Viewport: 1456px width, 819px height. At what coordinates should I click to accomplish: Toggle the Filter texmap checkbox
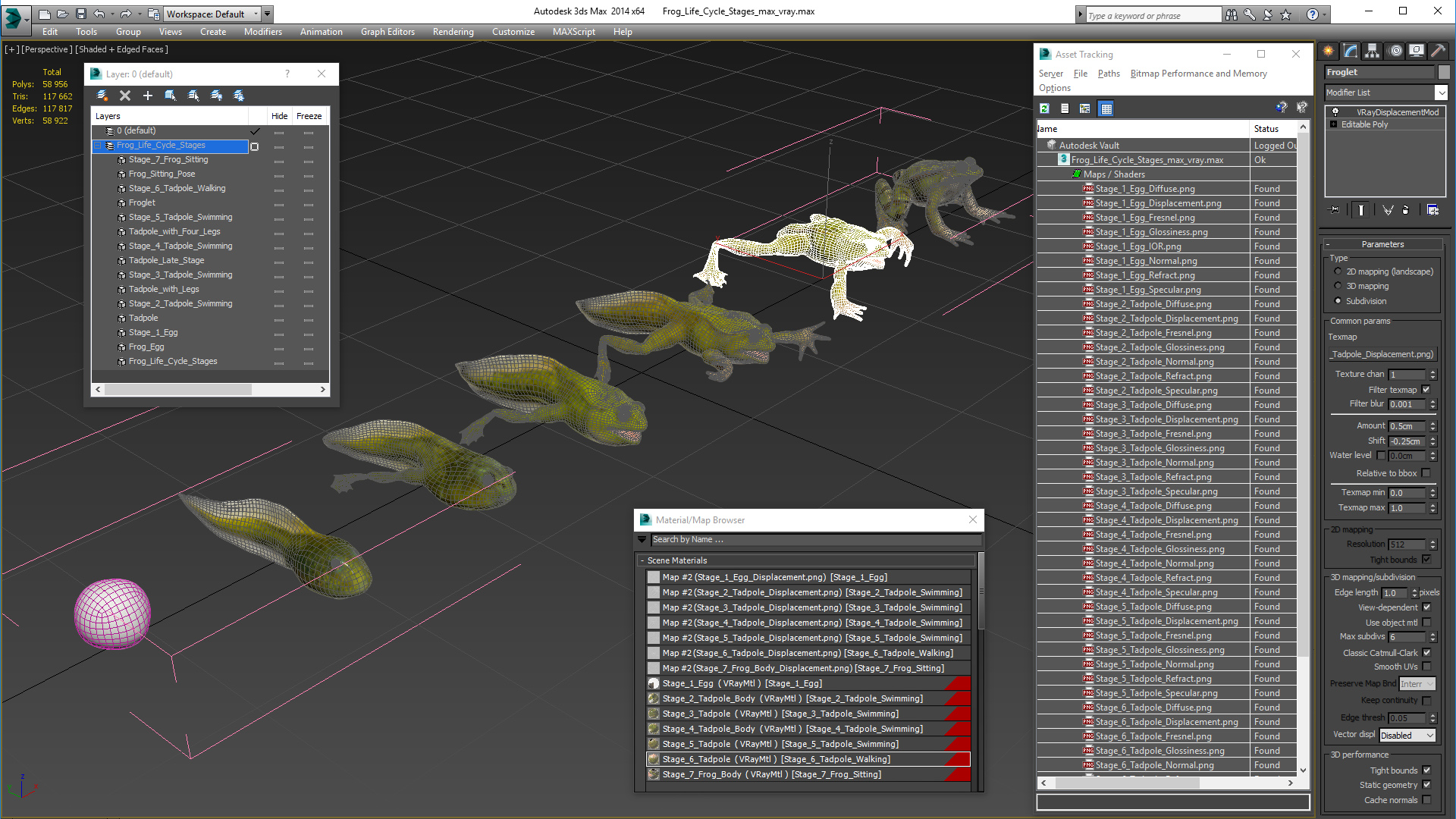point(1426,390)
